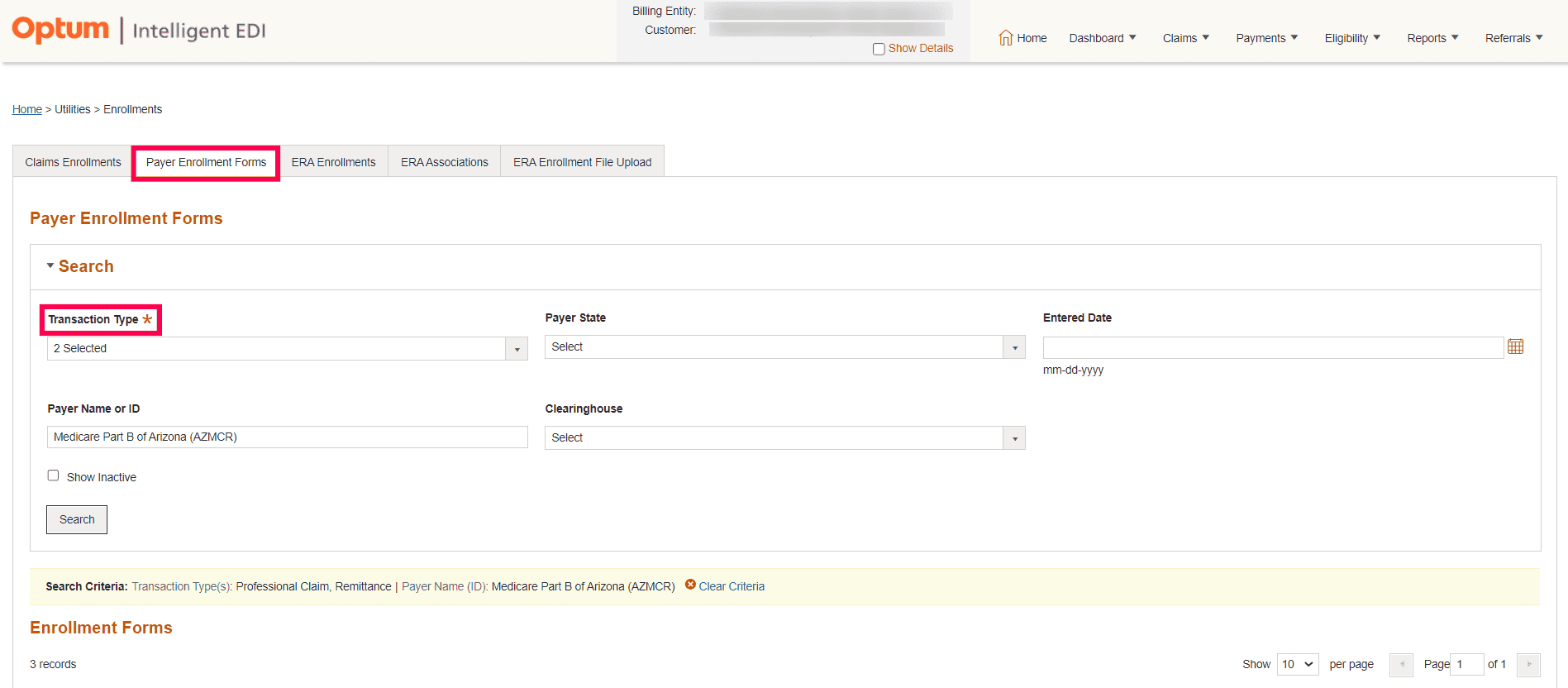1568x688 pixels.
Task: Click the Optum logo
Action: coord(60,29)
